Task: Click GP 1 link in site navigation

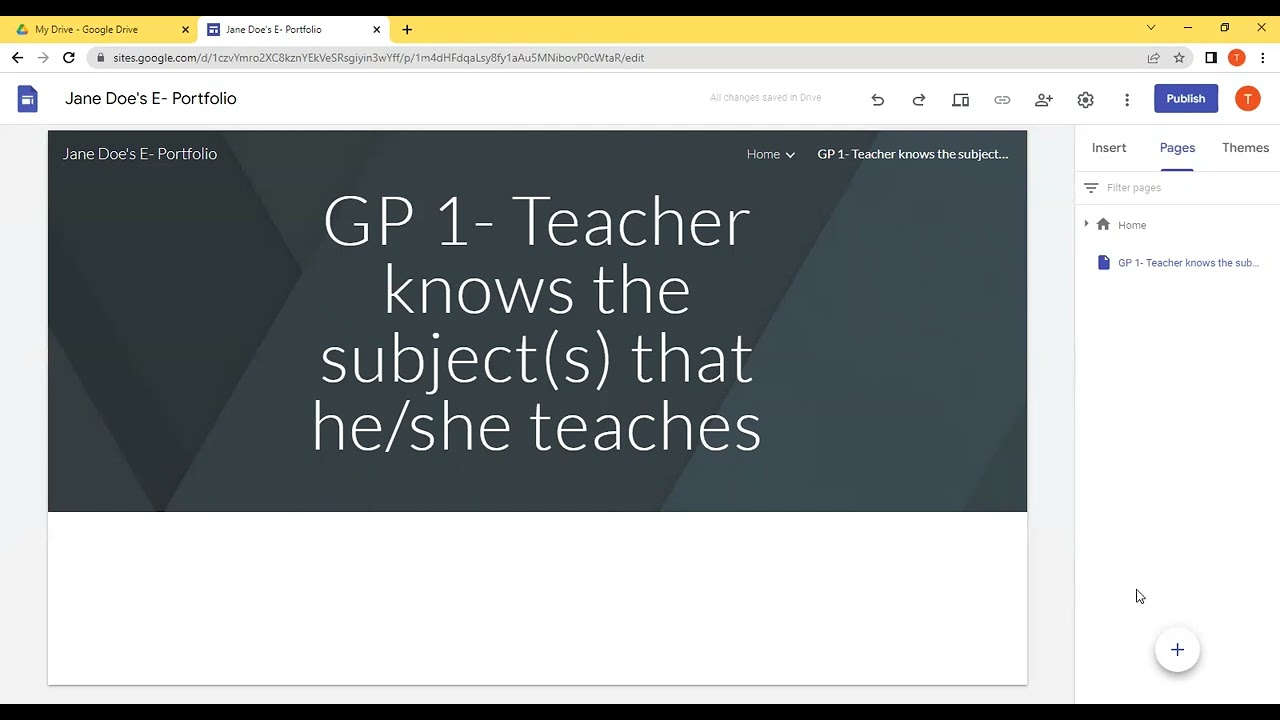Action: 913,154
